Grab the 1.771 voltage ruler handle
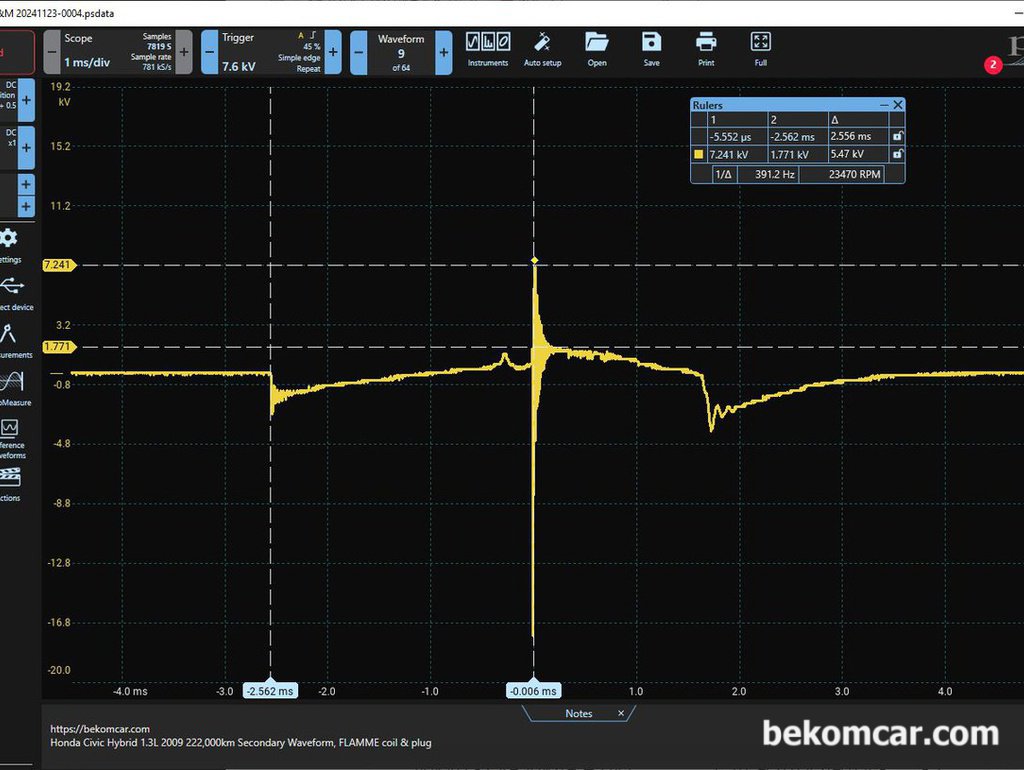Screen dimensions: 1024x770 (x=58, y=347)
